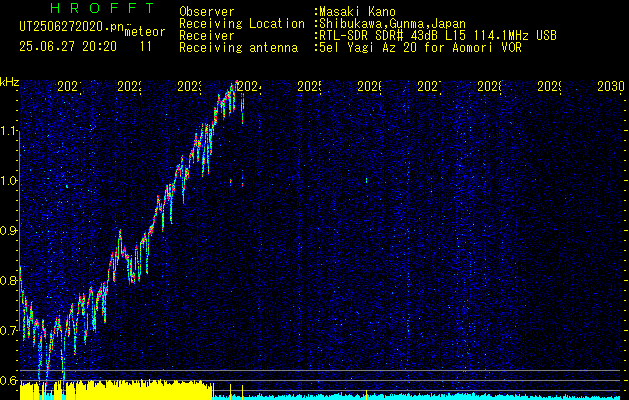Click the 2021 time marker
Image resolution: width=629 pixels, height=400 pixels.
70,86
